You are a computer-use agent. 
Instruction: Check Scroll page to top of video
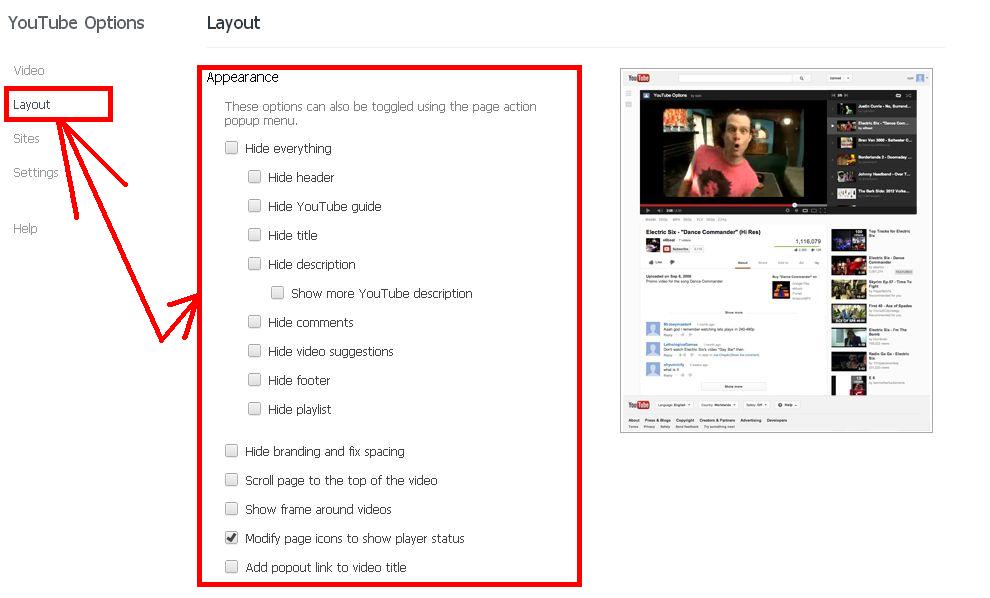pos(232,480)
